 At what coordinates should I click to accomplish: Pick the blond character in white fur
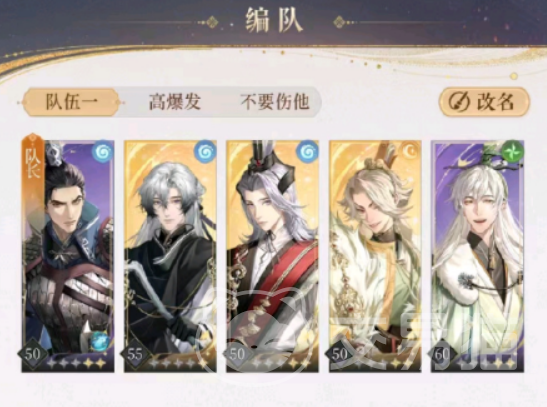coord(375,256)
